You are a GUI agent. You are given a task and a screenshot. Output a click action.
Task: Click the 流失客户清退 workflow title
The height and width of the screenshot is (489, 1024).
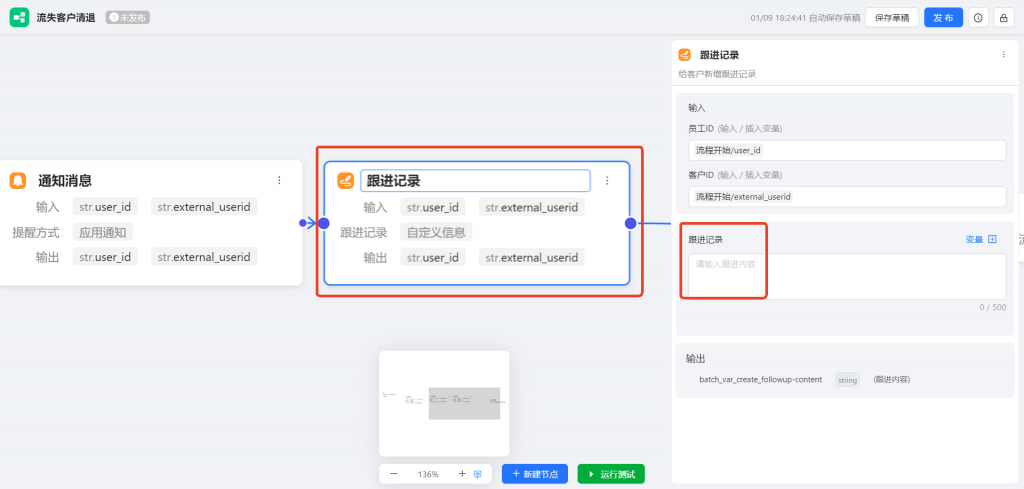pyautogui.click(x=66, y=18)
